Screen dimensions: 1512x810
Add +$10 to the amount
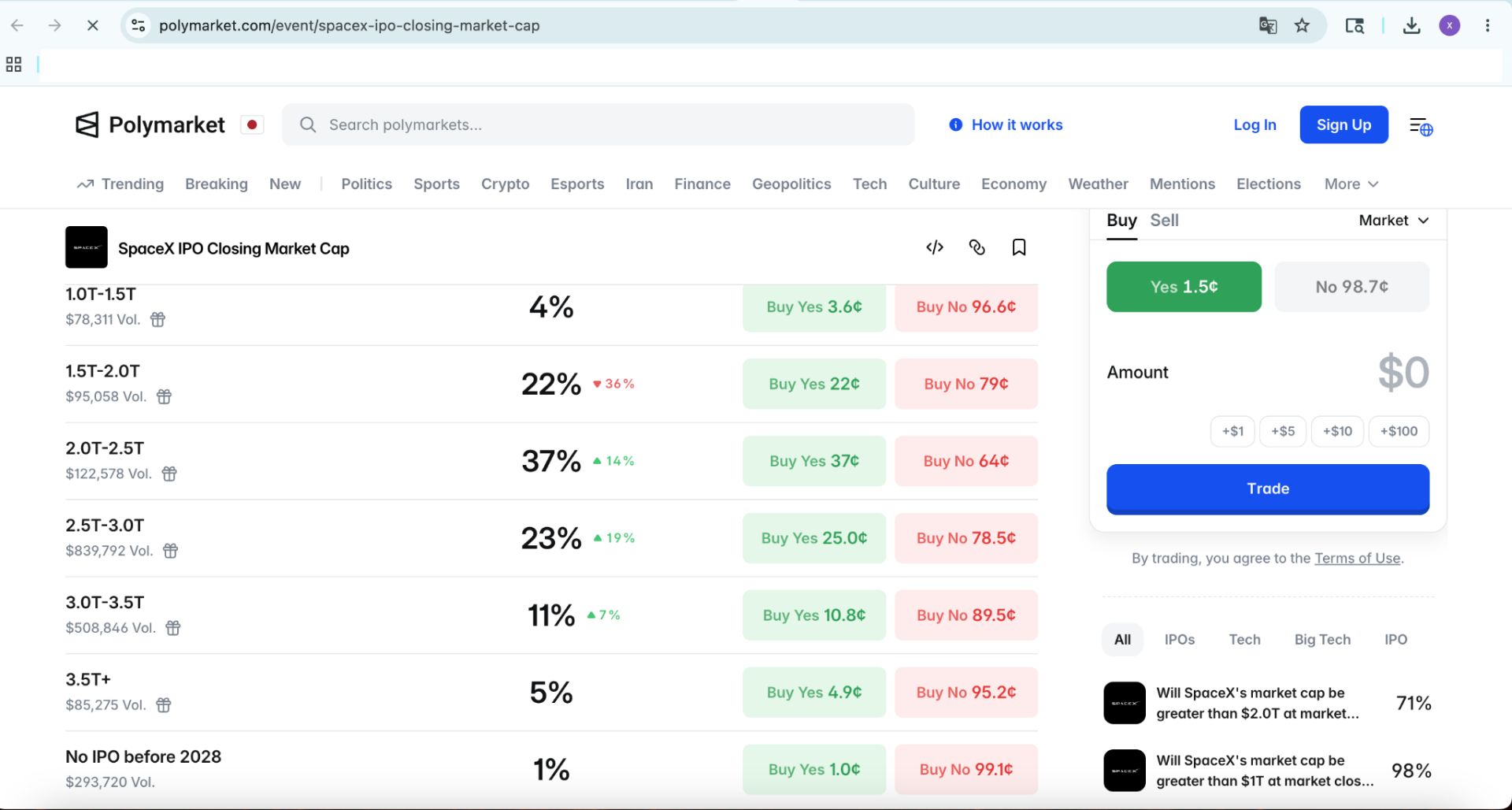1337,431
